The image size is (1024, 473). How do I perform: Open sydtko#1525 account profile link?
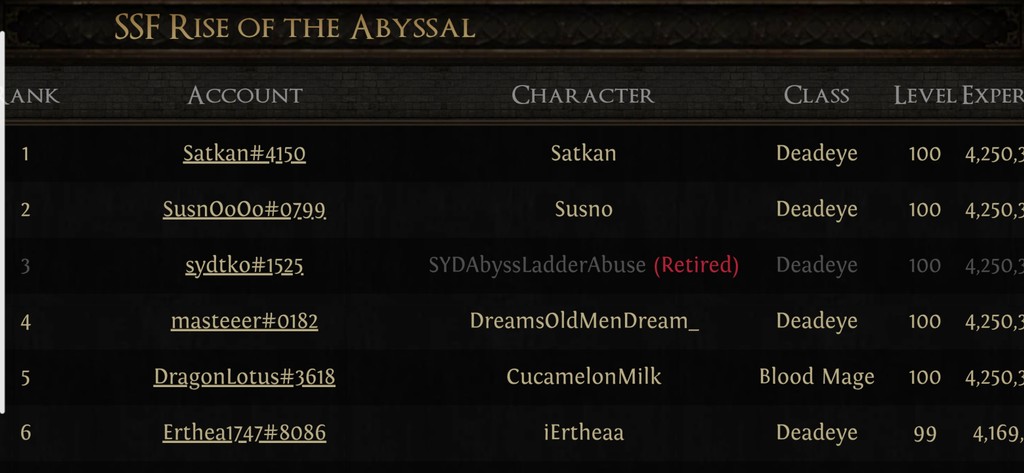244,266
